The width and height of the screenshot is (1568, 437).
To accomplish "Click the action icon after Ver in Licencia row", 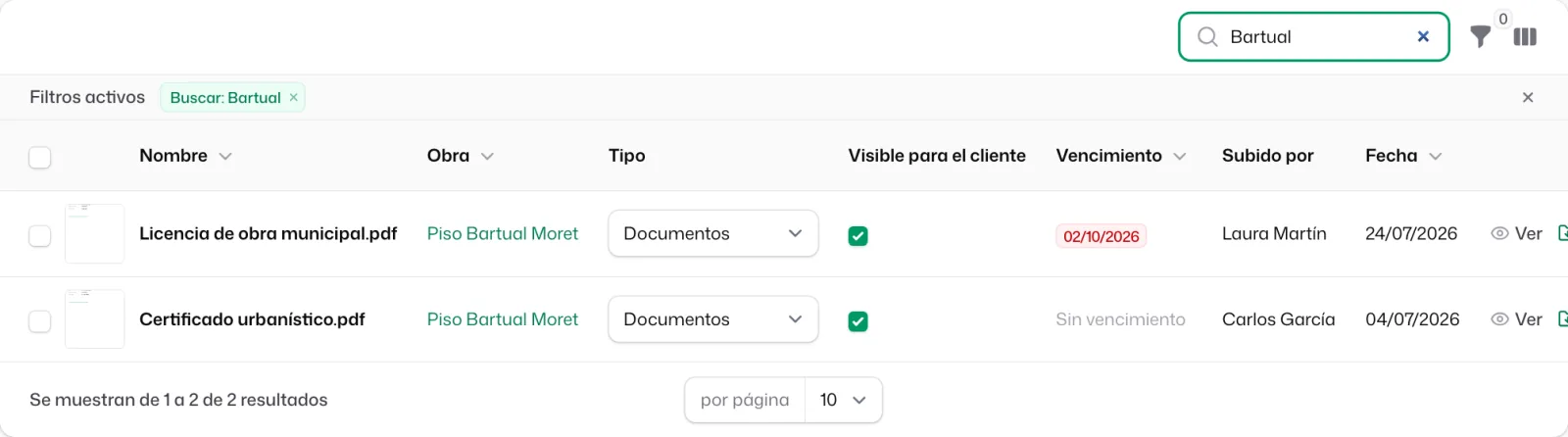I will [x=1562, y=233].
